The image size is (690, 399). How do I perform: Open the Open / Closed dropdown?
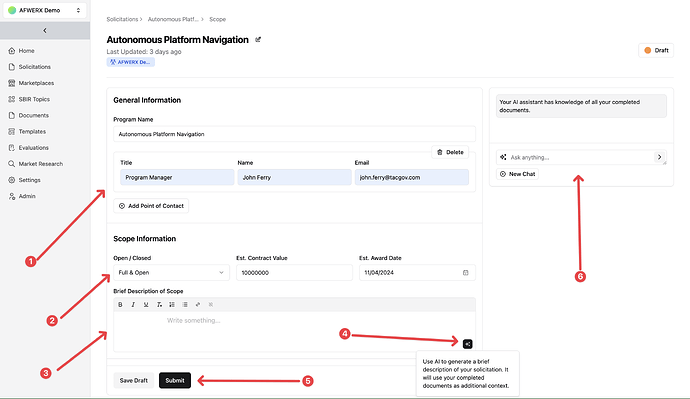coord(171,273)
